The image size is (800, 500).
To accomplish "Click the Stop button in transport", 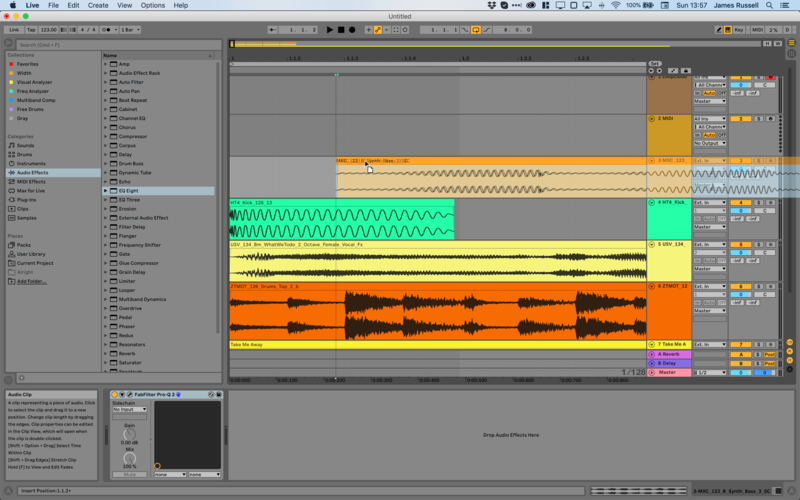I will coord(340,30).
